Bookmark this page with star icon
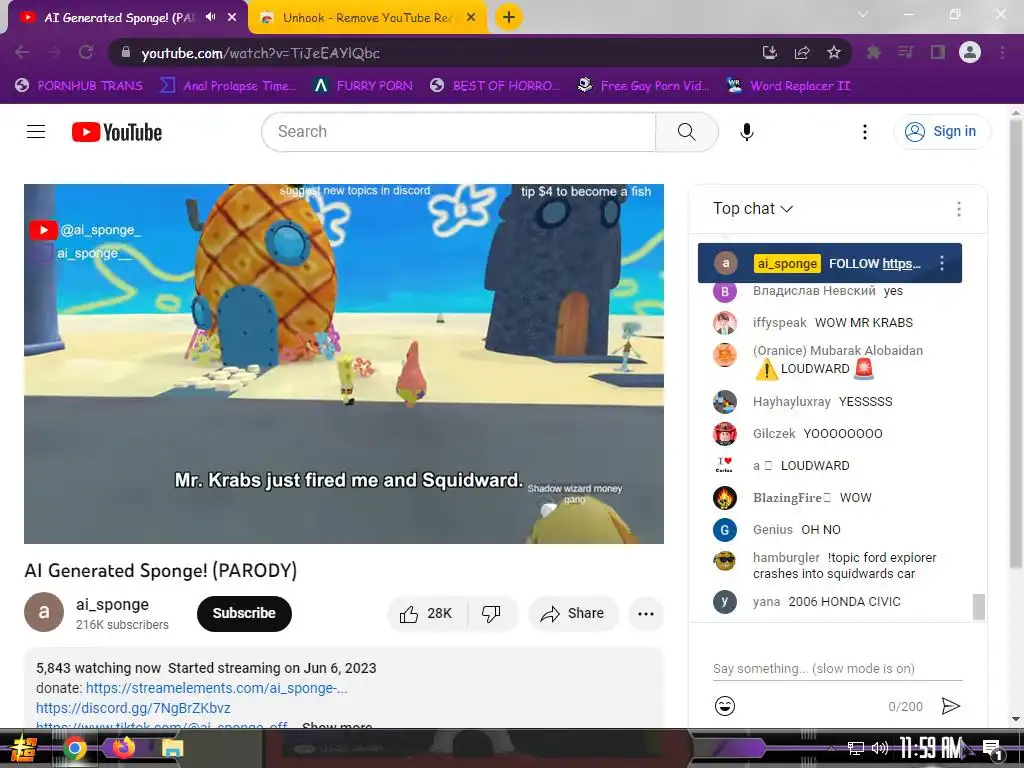The image size is (1024, 768). click(834, 52)
